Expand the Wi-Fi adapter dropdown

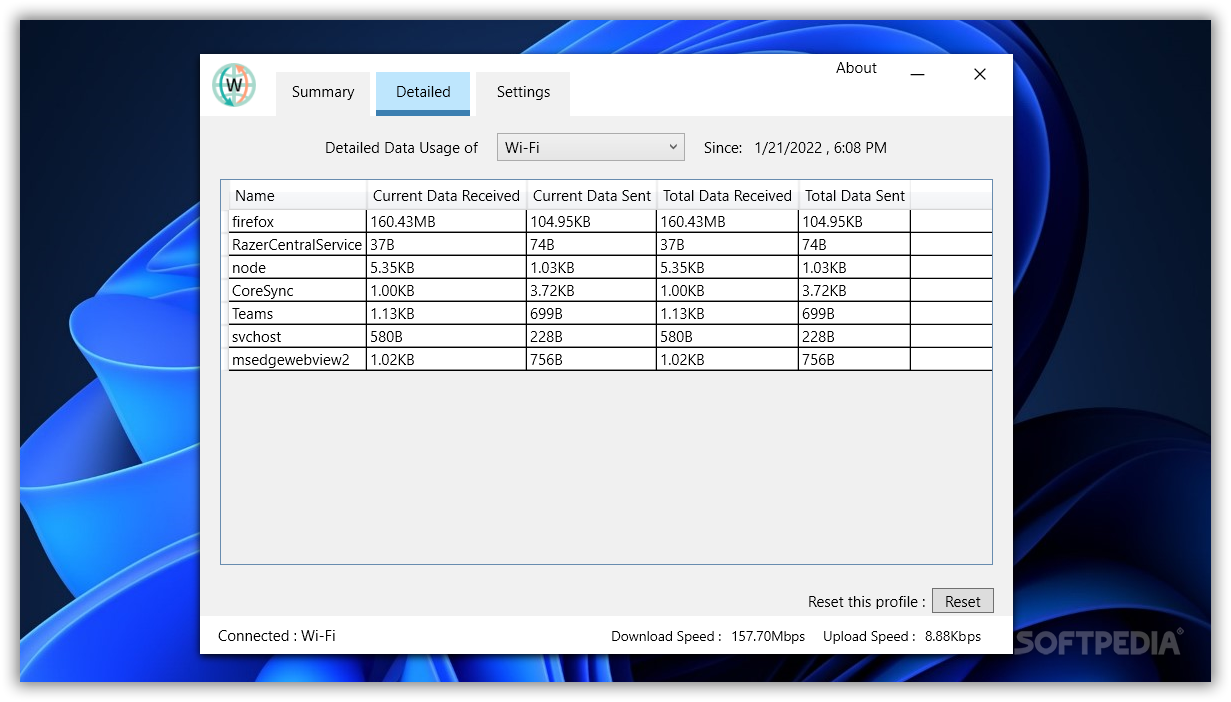[591, 147]
